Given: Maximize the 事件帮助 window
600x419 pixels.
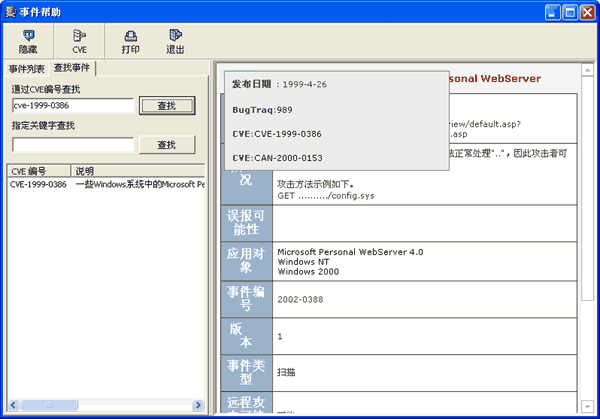Looking at the screenshot, I should (568, 12).
